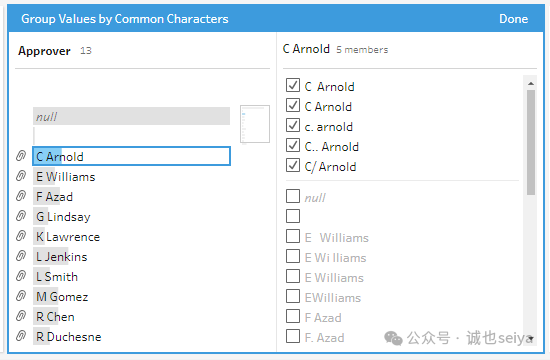Screen dimensions: 550x360
Task: Click the paperclip icon beside R Duchesne
Action: [x=21, y=336]
